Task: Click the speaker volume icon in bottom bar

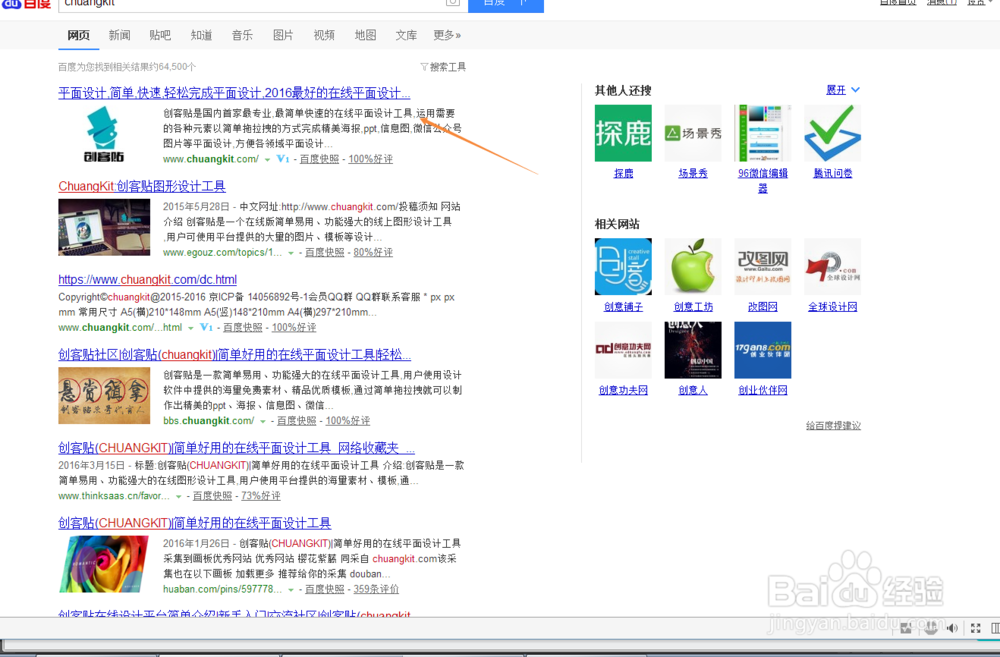Action: (952, 628)
